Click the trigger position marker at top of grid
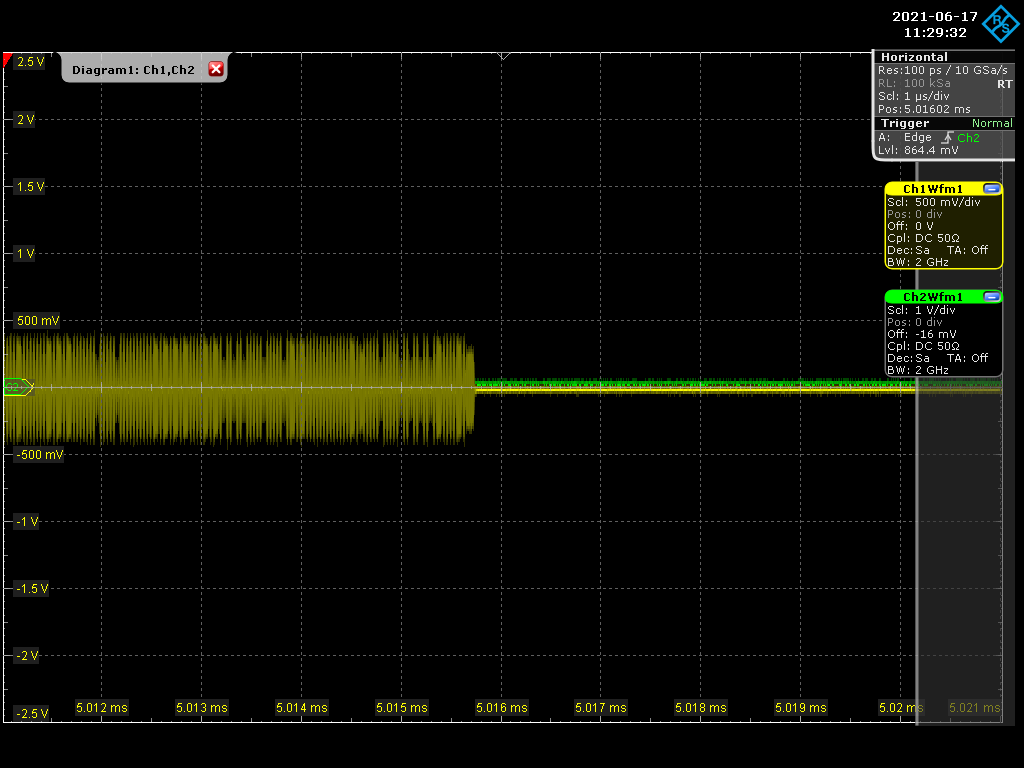 (502, 56)
